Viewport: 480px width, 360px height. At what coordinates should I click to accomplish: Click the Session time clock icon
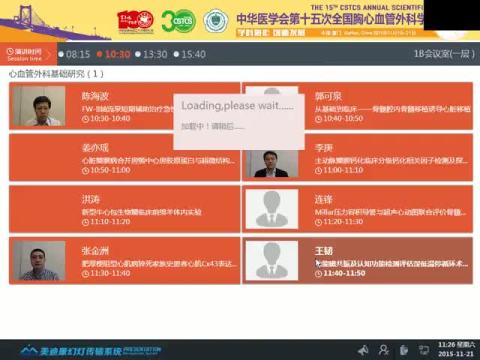10,51
